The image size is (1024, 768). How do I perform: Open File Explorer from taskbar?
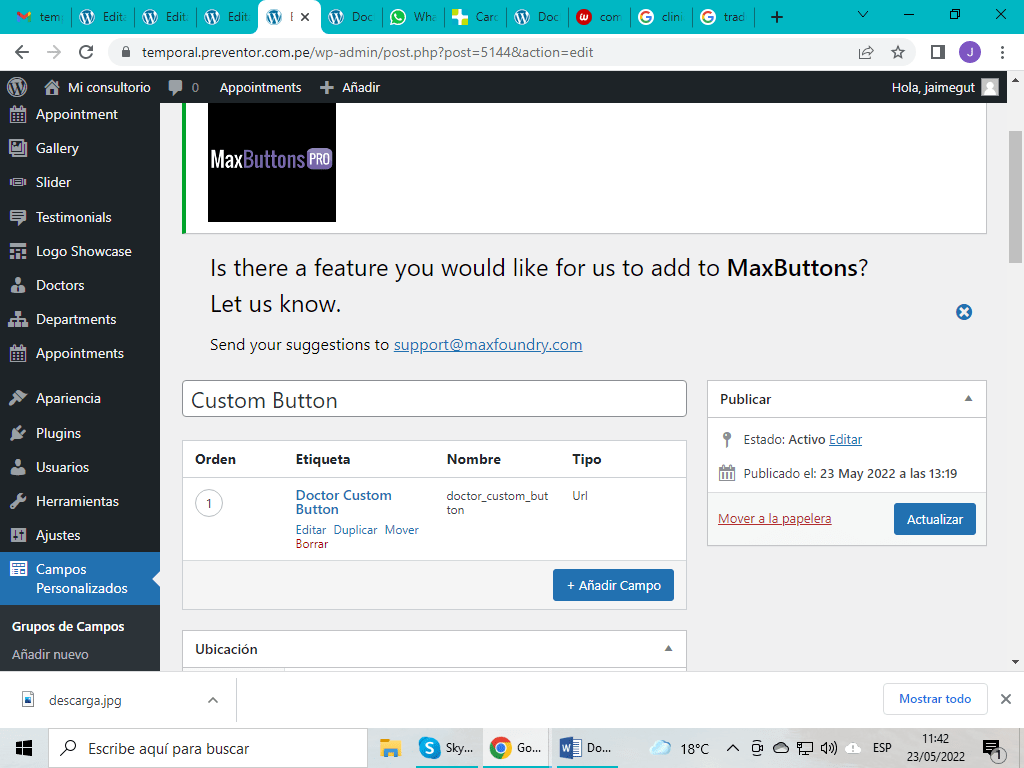(391, 748)
